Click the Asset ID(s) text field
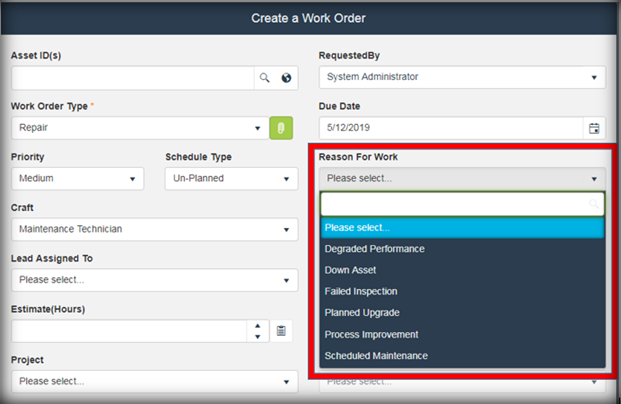Viewport: 621px width, 404px height. [x=130, y=77]
